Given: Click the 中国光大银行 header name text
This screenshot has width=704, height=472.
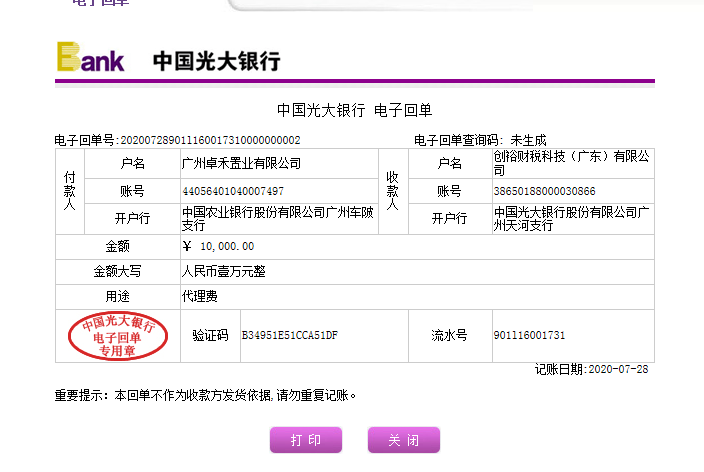Looking at the screenshot, I should point(217,61).
